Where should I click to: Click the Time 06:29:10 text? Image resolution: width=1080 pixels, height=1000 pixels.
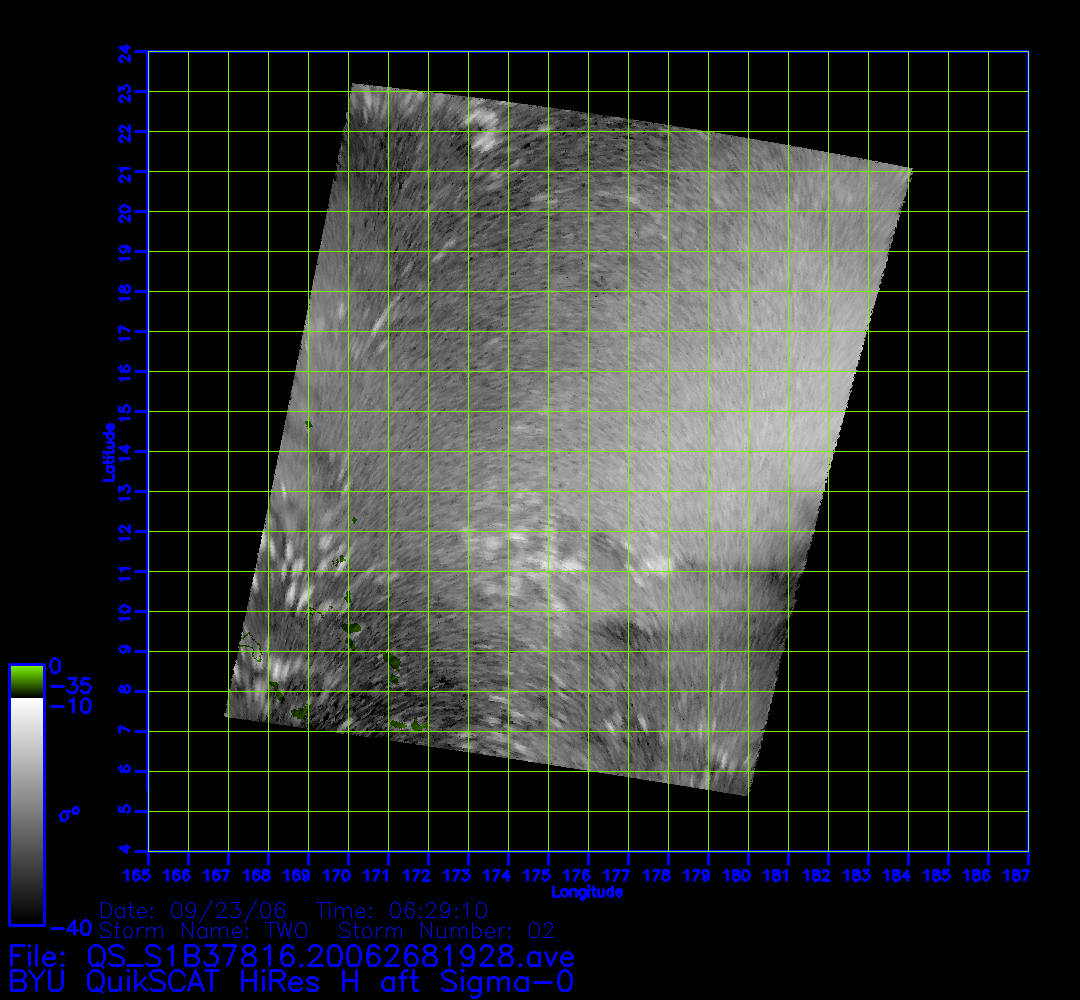click(402, 911)
